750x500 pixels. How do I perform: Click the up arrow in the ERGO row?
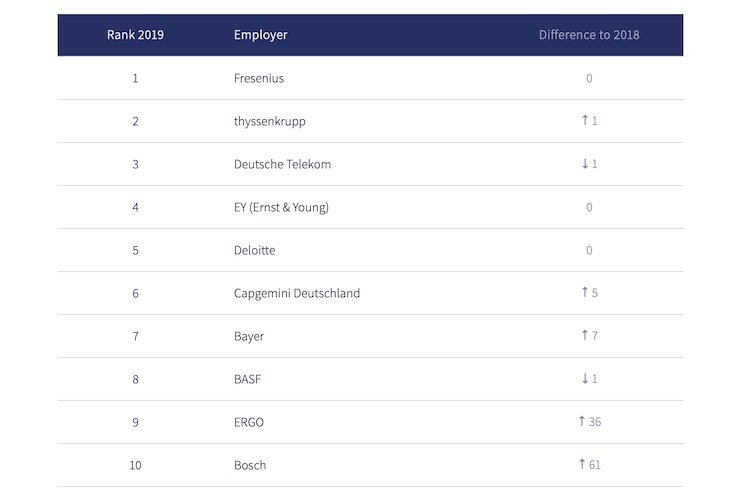(x=581, y=422)
